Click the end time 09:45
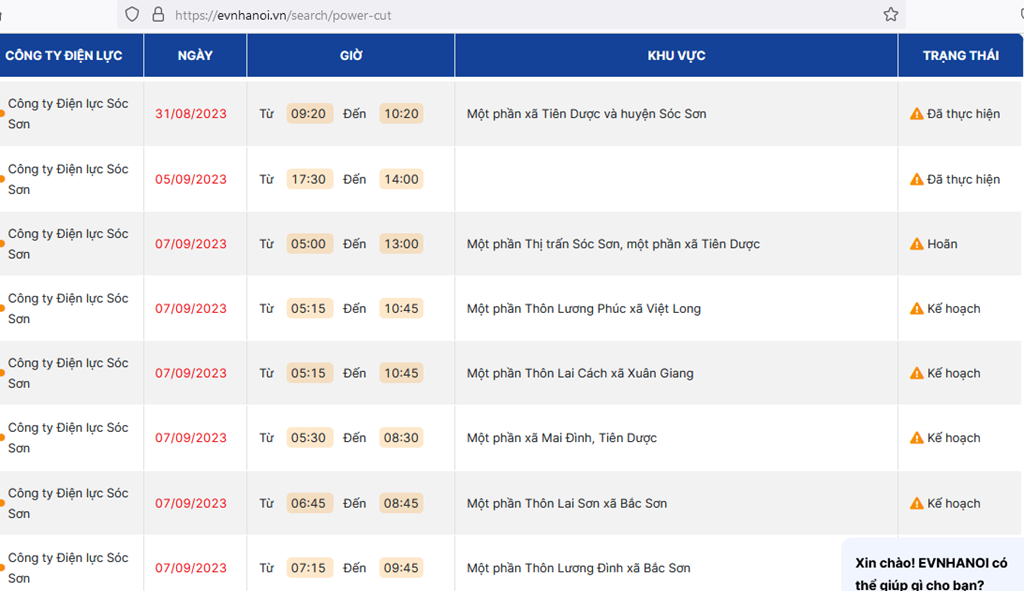The width and height of the screenshot is (1024, 591). pyautogui.click(x=401, y=567)
